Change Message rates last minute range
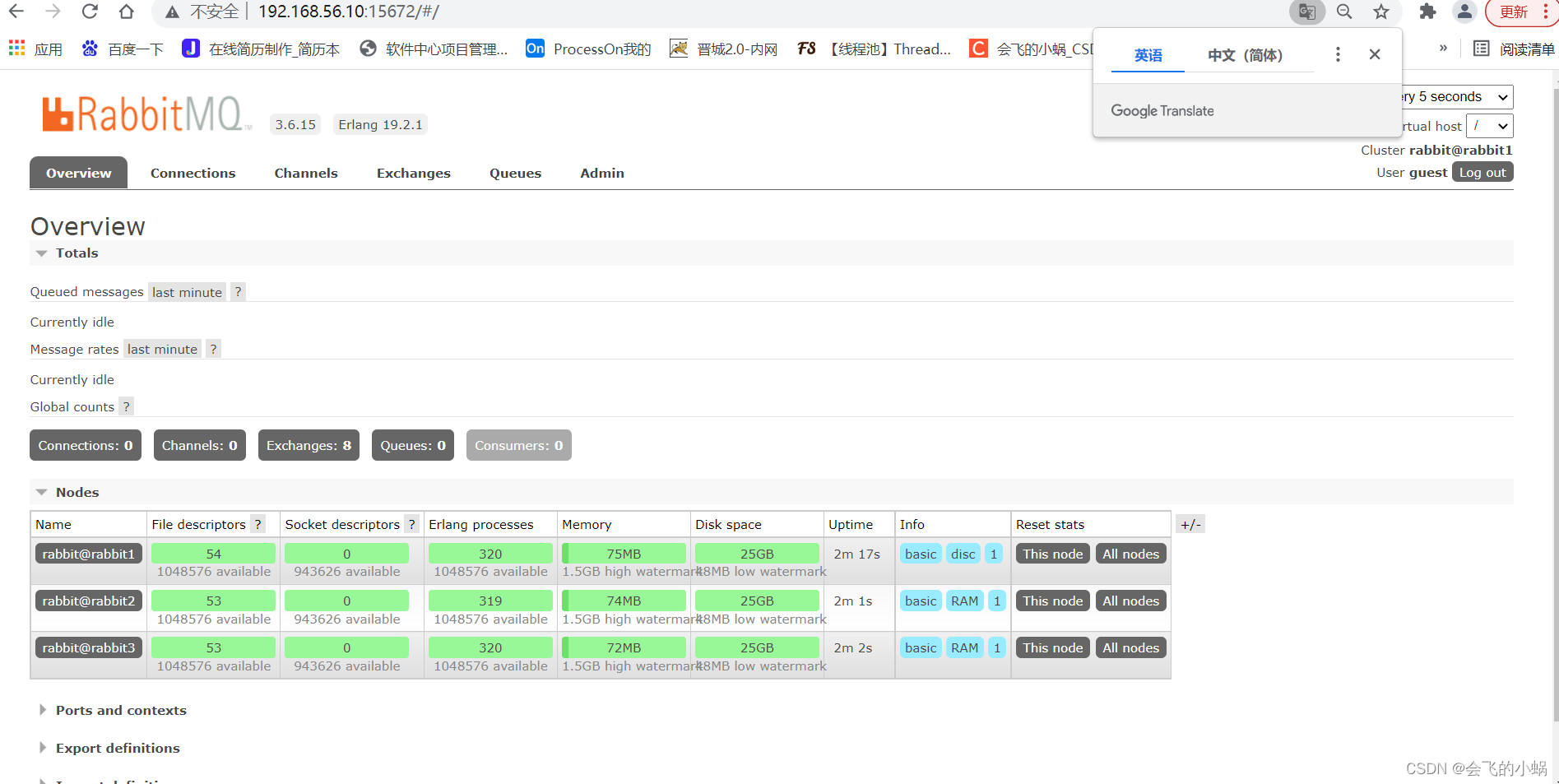Viewport: 1559px width, 784px height. (162, 349)
